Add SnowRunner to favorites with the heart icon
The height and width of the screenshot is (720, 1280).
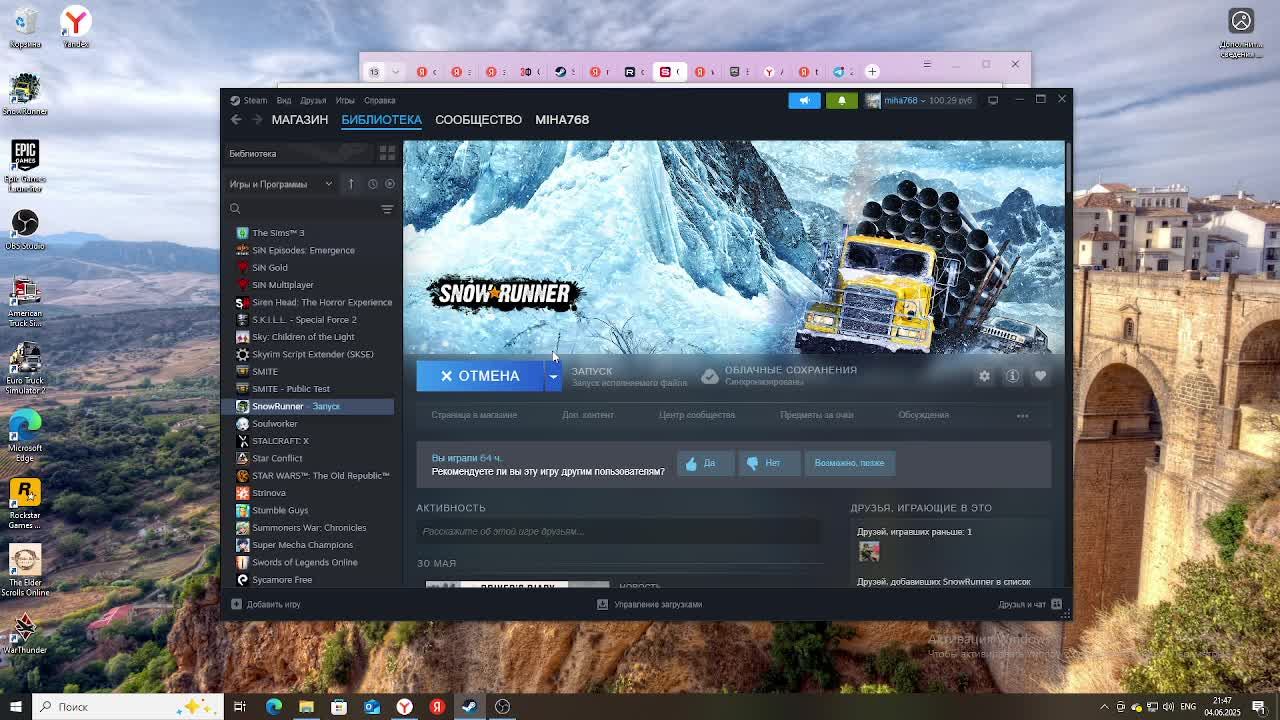pyautogui.click(x=1040, y=376)
